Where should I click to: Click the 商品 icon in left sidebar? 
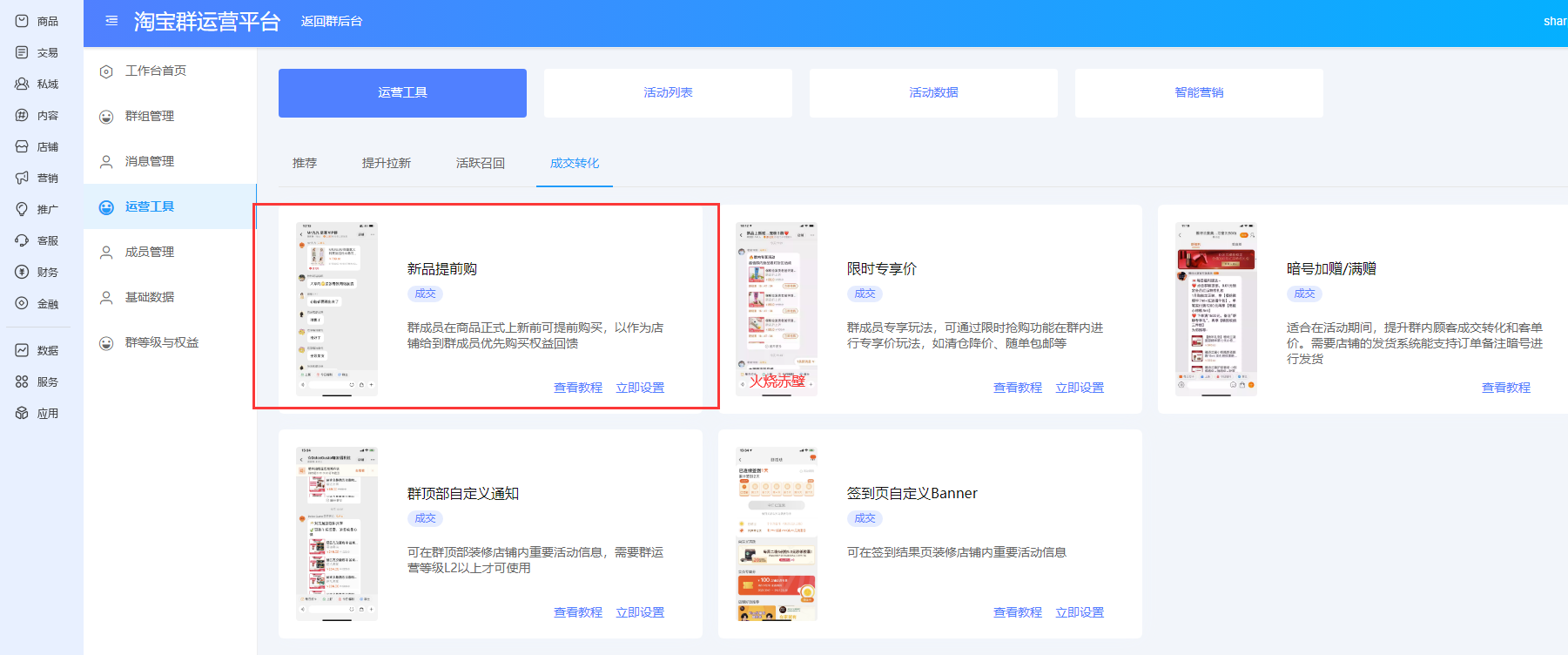click(22, 21)
